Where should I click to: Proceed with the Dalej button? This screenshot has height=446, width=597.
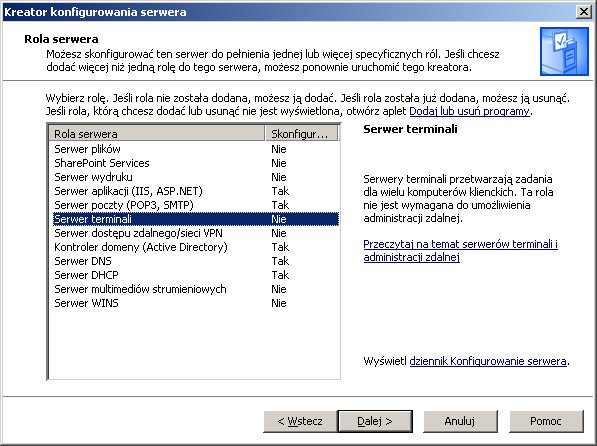pos(375,421)
